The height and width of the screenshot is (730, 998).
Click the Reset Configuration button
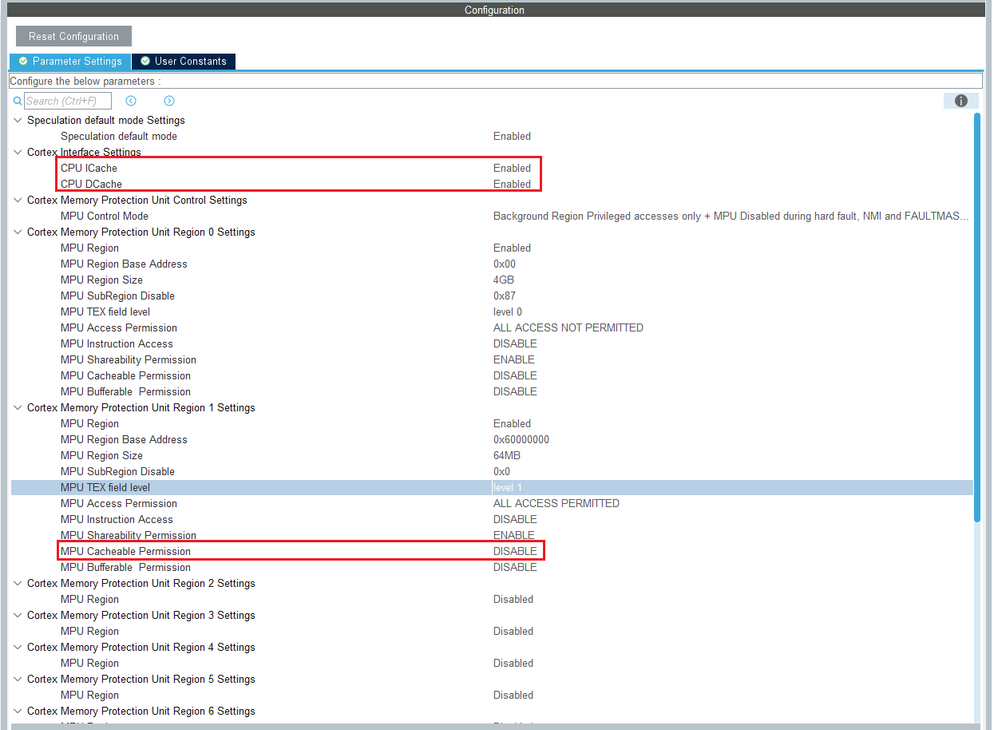(x=74, y=36)
